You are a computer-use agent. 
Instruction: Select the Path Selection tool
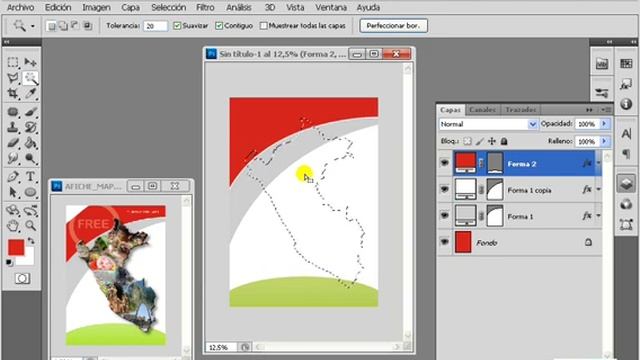[x=13, y=192]
